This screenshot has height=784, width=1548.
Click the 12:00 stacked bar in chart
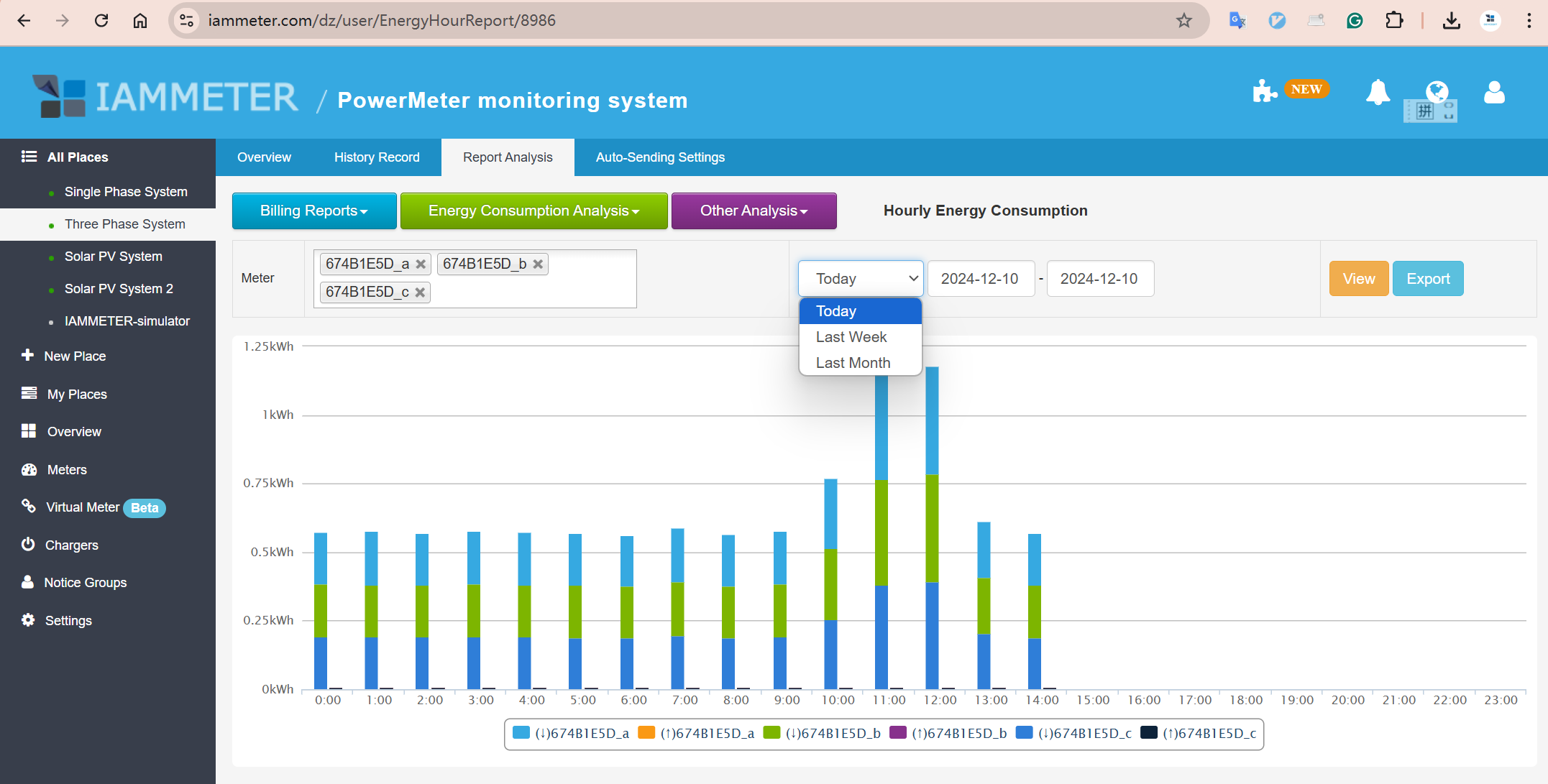pos(932,528)
